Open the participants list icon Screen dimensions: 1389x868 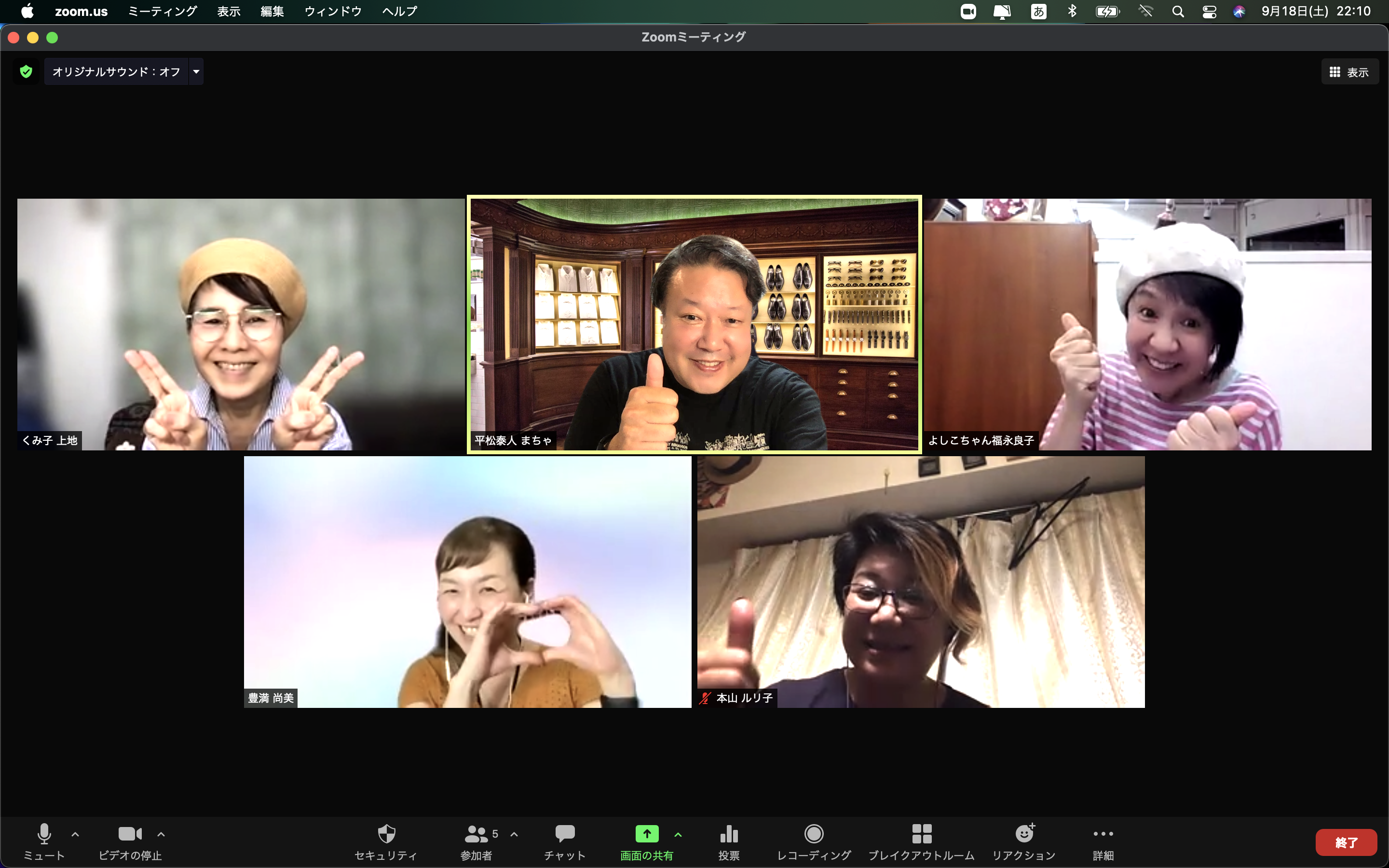477,834
